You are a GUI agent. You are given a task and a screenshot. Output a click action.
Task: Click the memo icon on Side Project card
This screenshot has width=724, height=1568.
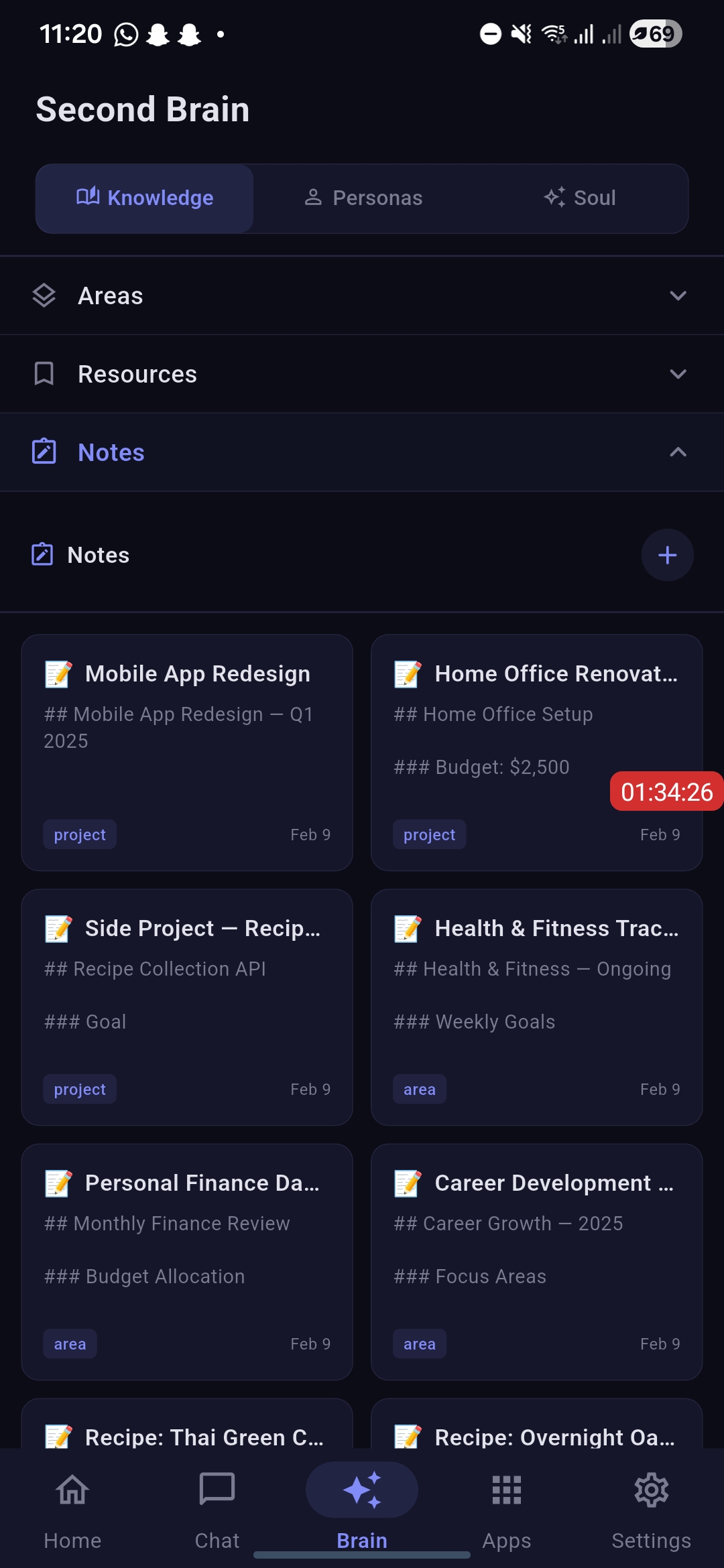58,929
